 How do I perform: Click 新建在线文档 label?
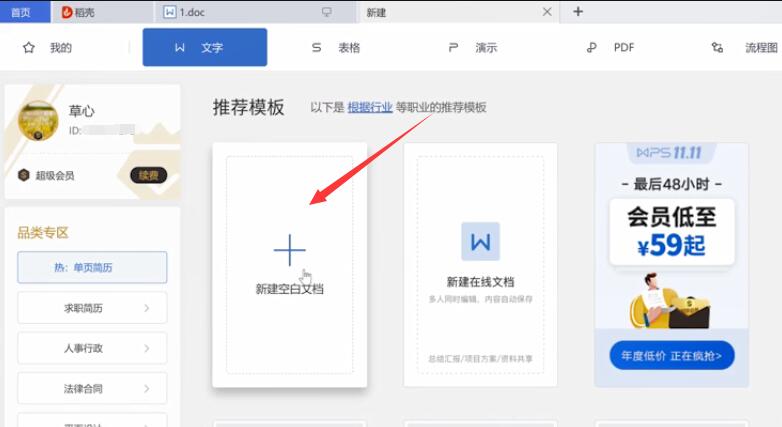click(480, 282)
